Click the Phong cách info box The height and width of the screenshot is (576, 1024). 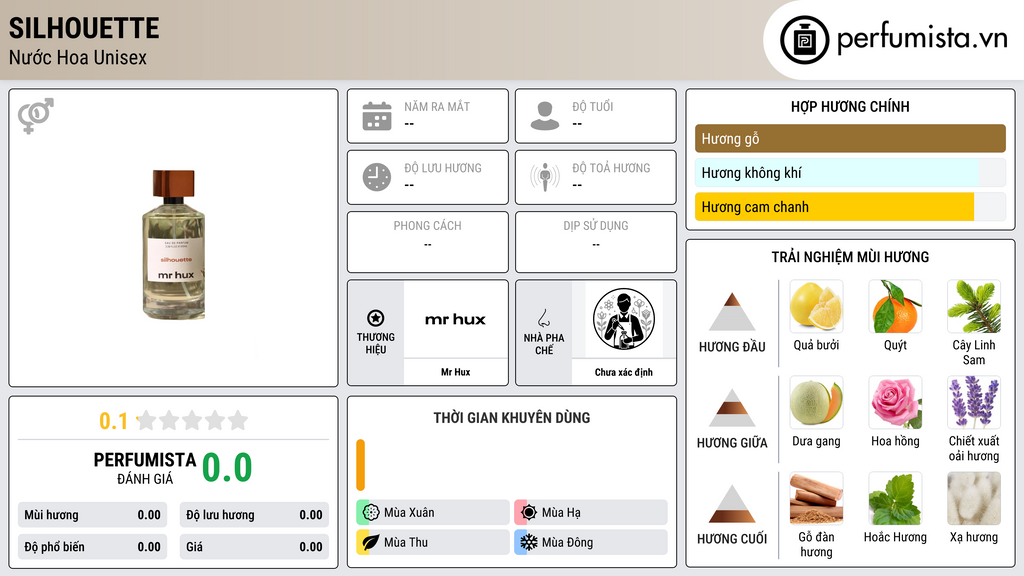428,242
